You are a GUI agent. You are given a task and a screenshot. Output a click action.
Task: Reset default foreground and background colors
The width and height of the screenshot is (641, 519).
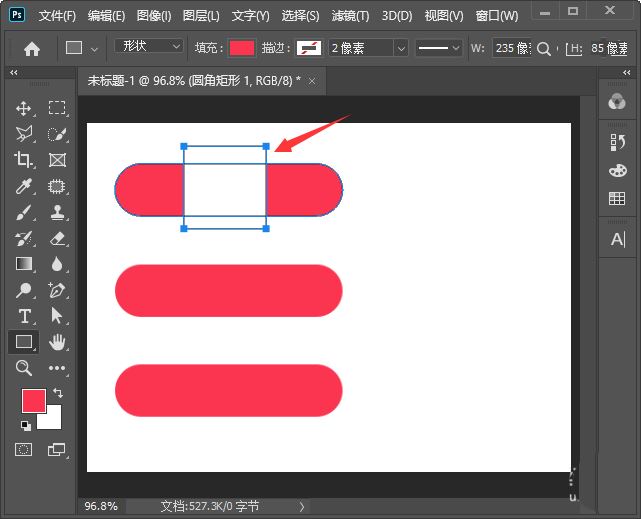click(26, 425)
